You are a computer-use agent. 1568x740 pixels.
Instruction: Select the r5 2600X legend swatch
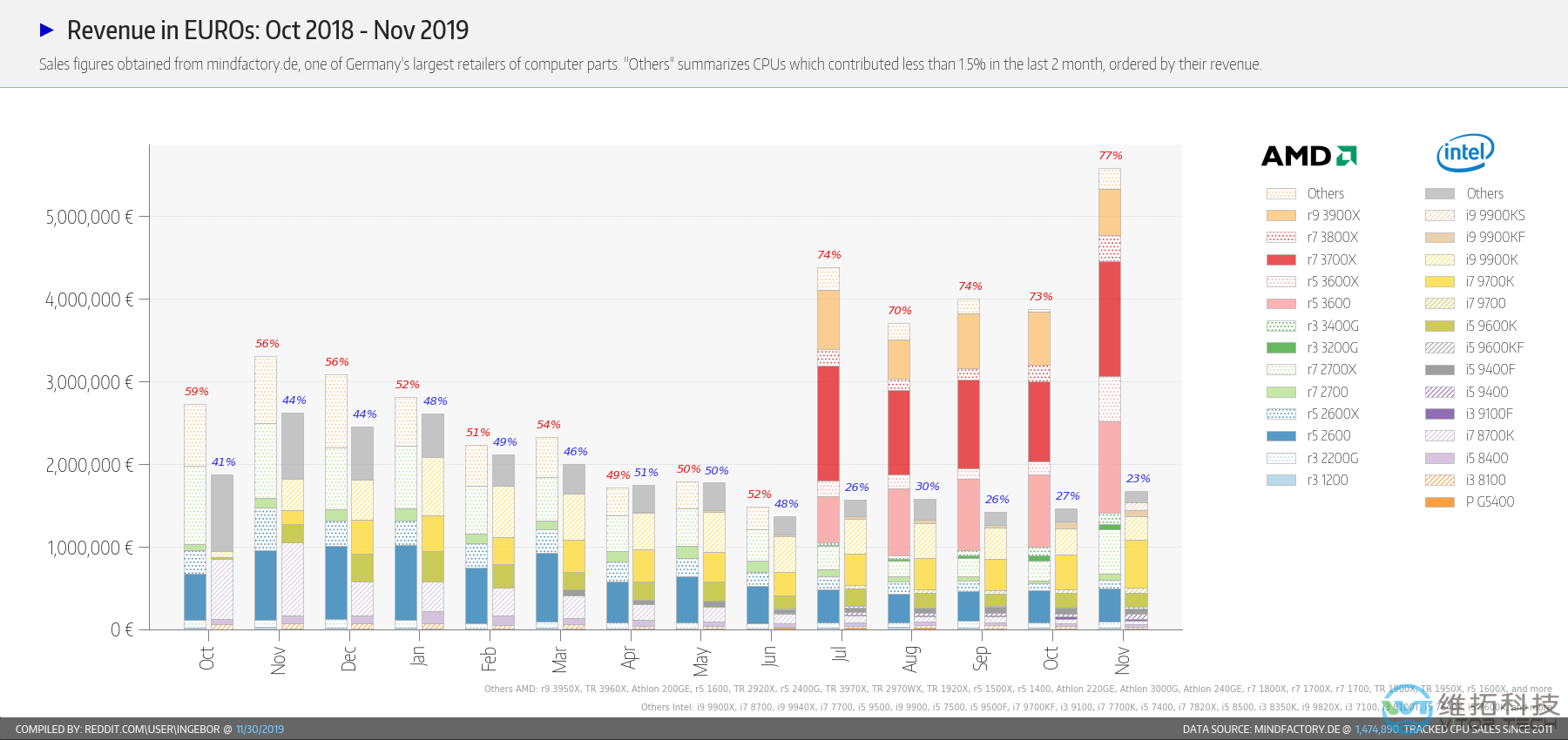coord(1281,414)
